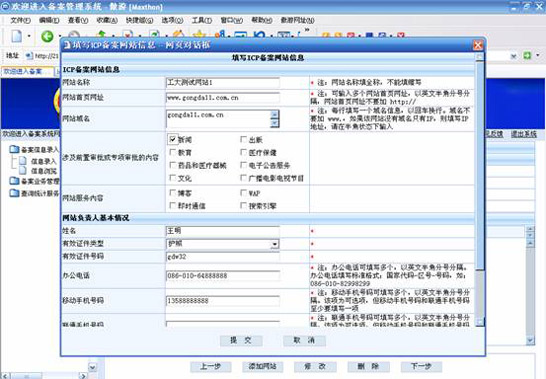
Task: Open the 工具(T) menu
Action: pyautogui.click(x=202, y=20)
